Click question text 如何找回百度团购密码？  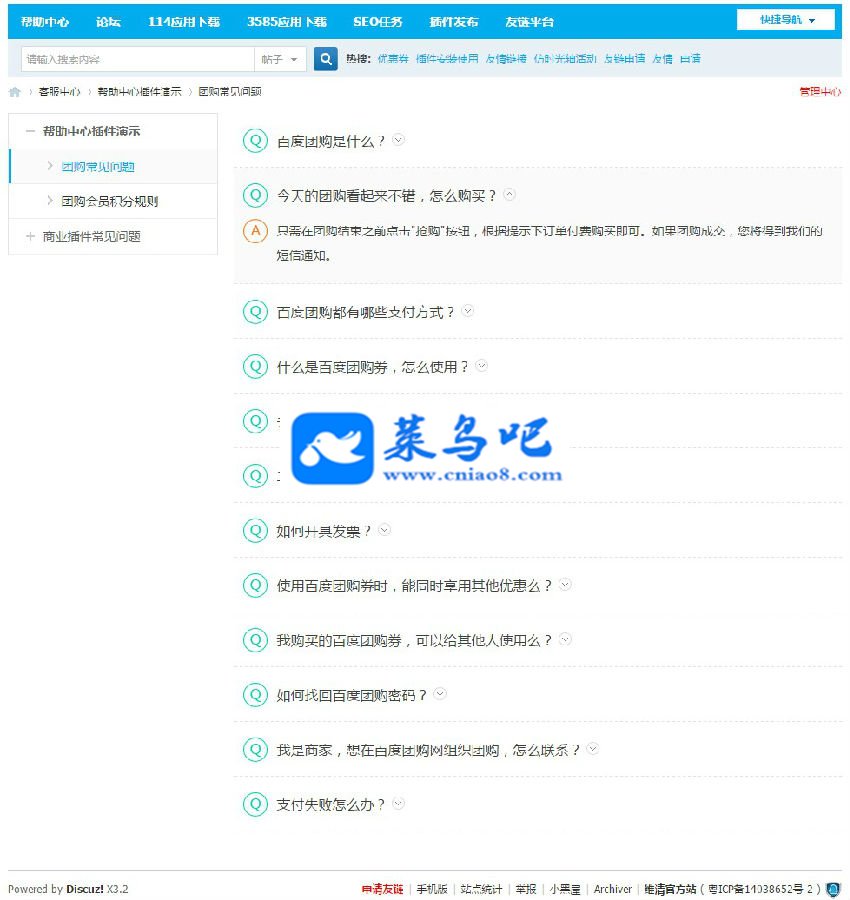352,695
